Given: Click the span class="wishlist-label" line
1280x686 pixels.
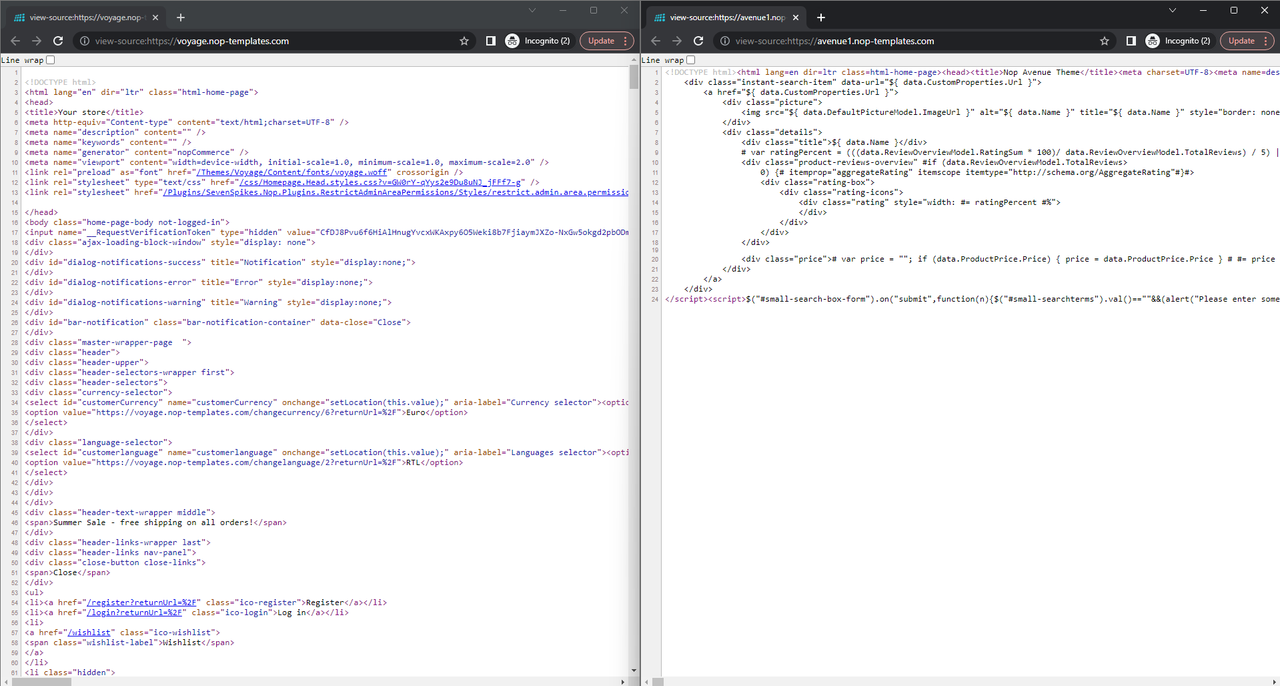Looking at the screenshot, I should coord(130,642).
